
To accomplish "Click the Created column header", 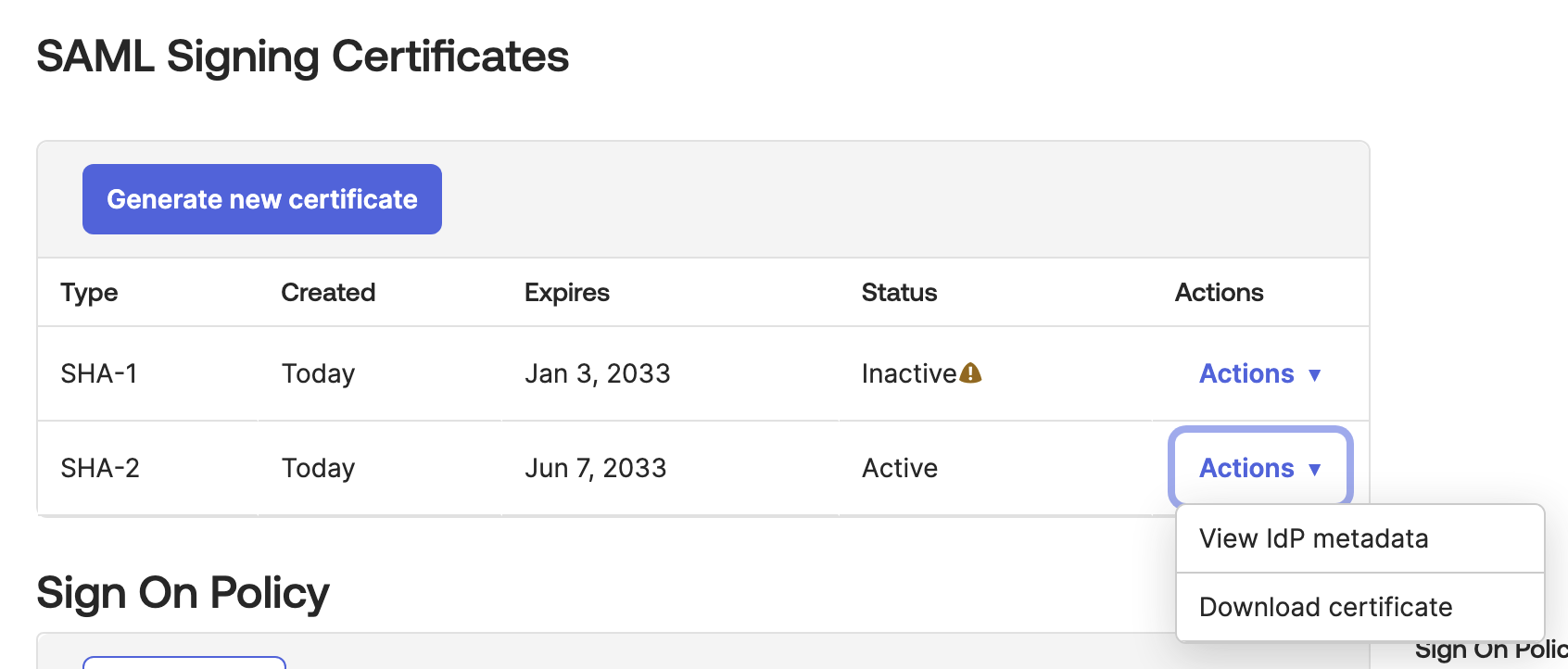I will [x=328, y=293].
